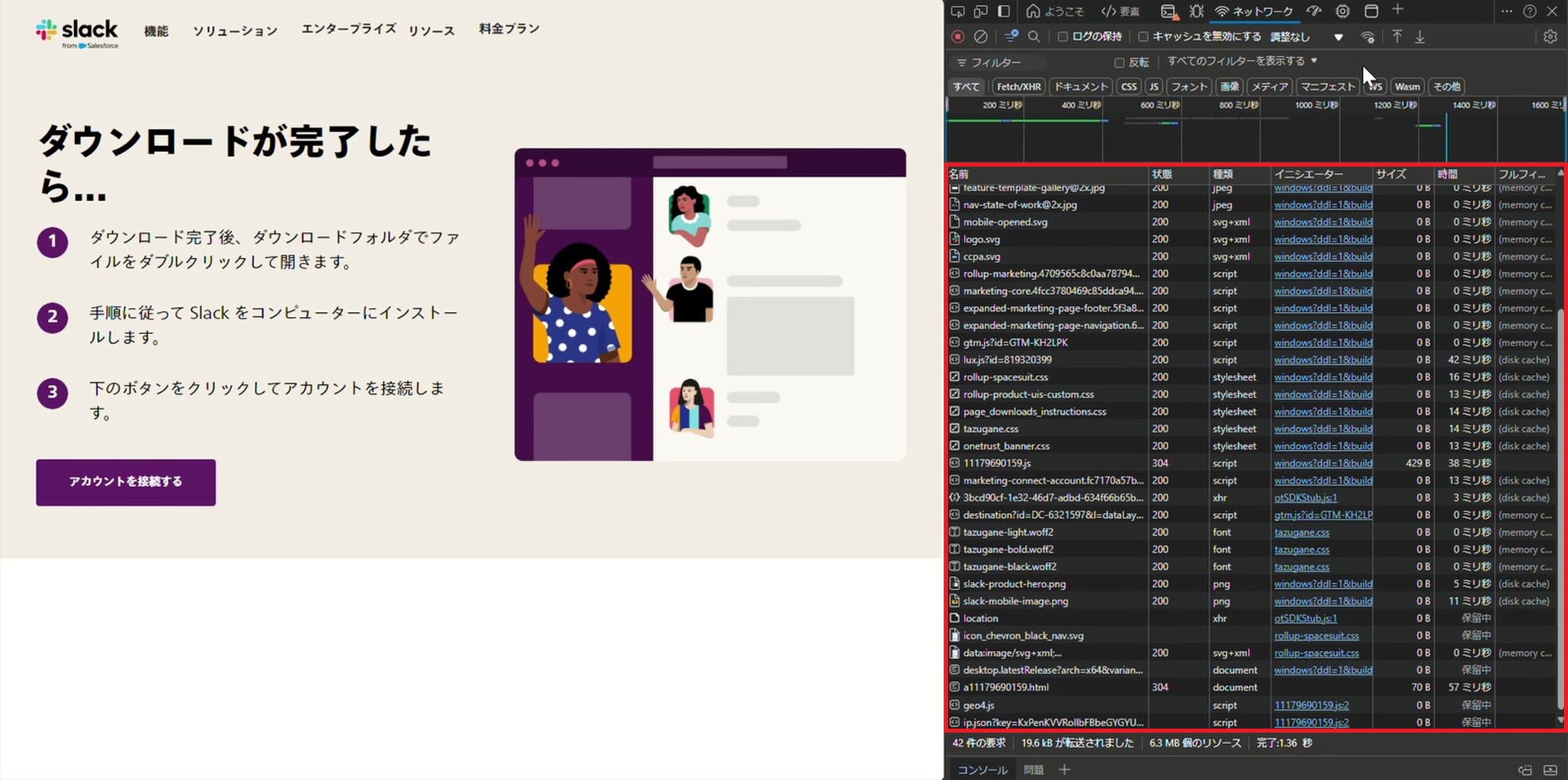Click the export HAR download icon
This screenshot has height=780, width=1568.
click(x=1420, y=37)
